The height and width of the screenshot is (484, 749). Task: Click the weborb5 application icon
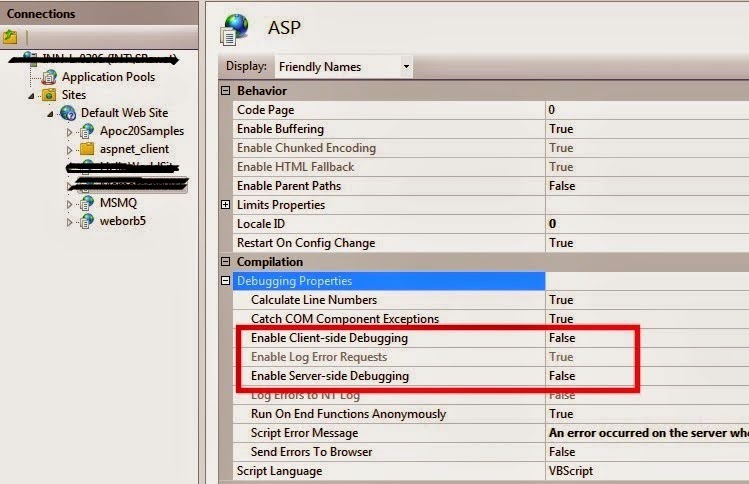pyautogui.click(x=87, y=221)
